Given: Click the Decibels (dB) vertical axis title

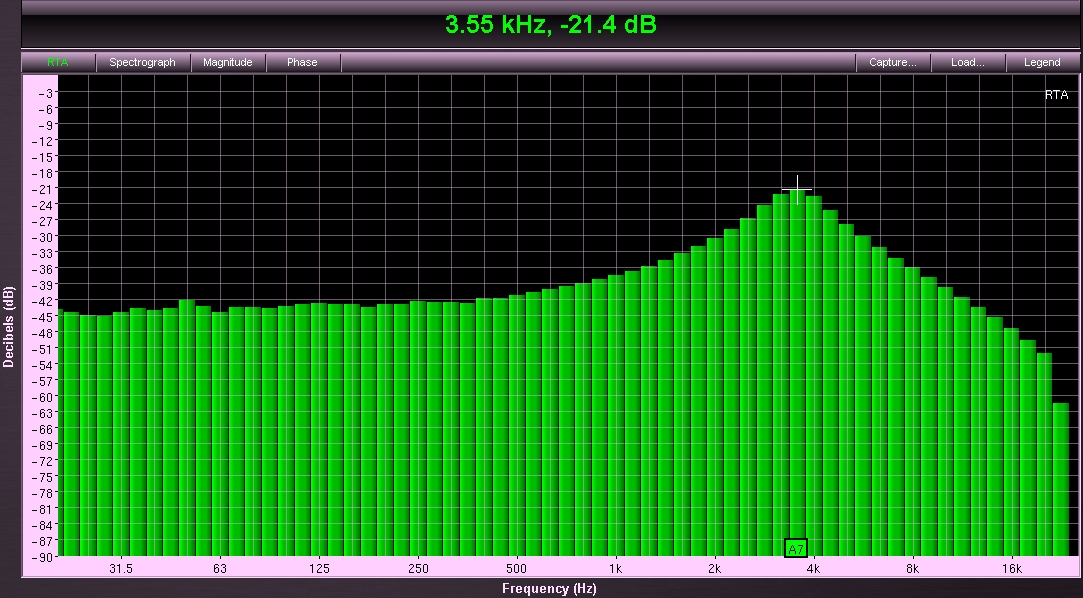Looking at the screenshot, I should [9, 326].
